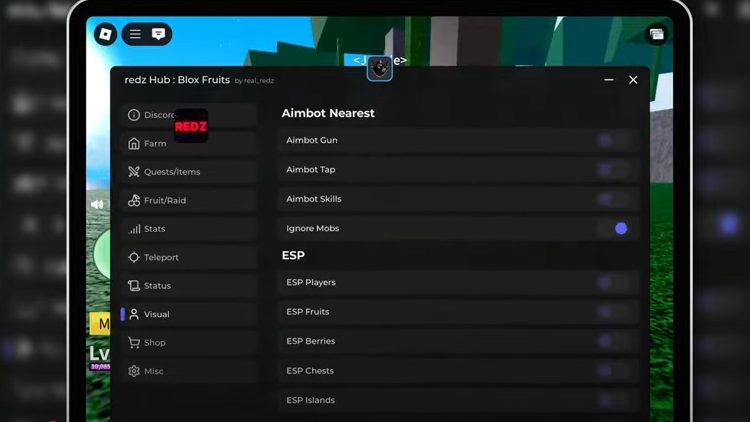750x422 pixels.
Task: Disable the Ignore Mobs toggle
Action: (x=613, y=228)
